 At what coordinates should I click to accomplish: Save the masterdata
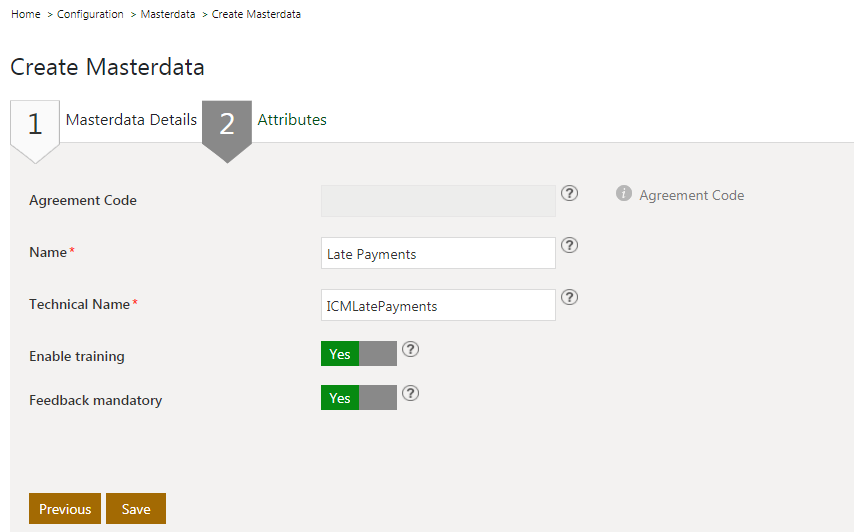136,509
